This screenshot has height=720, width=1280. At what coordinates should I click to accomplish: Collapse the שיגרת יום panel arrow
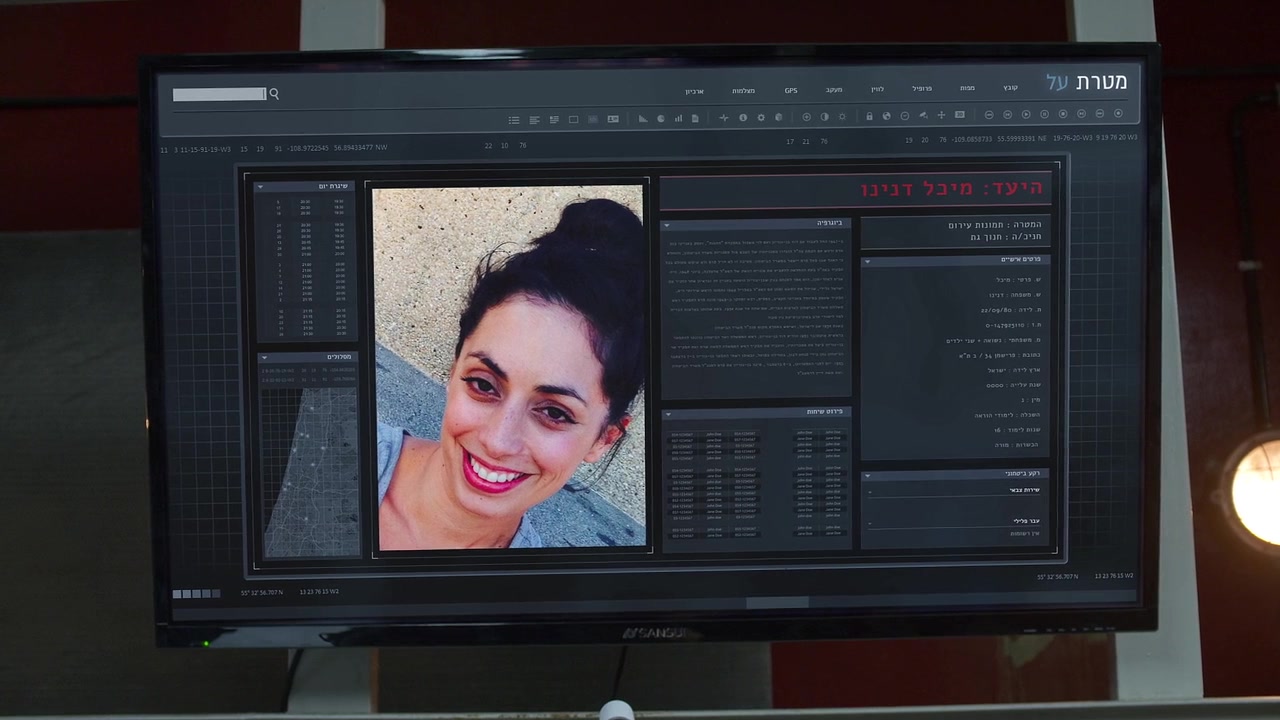click(260, 187)
